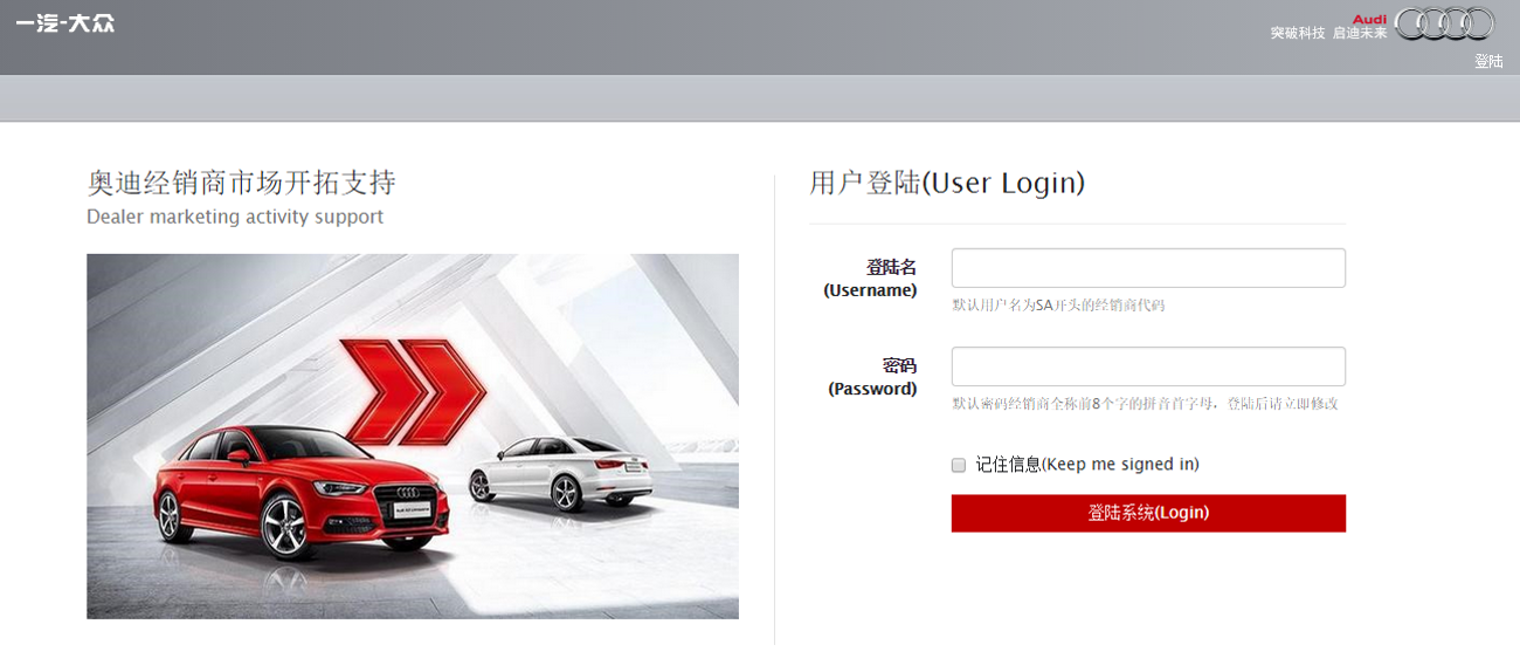Click the 登陆名 (Username) label
The image size is (1520, 671).
click(x=870, y=279)
